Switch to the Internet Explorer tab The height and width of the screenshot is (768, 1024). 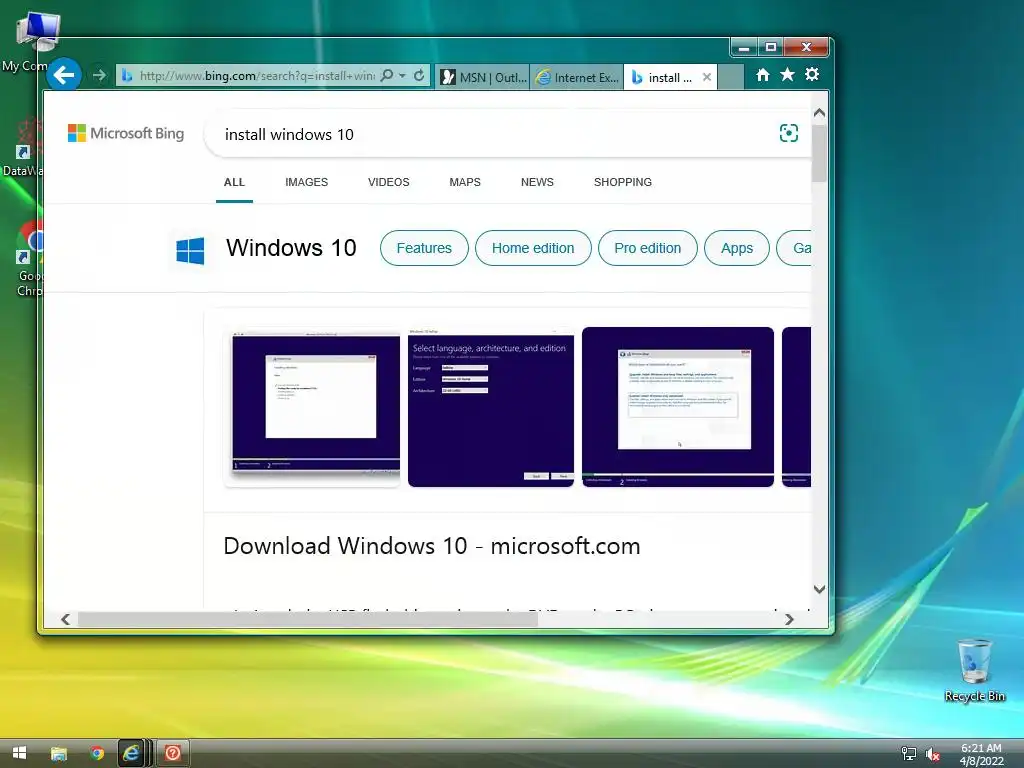[x=577, y=77]
